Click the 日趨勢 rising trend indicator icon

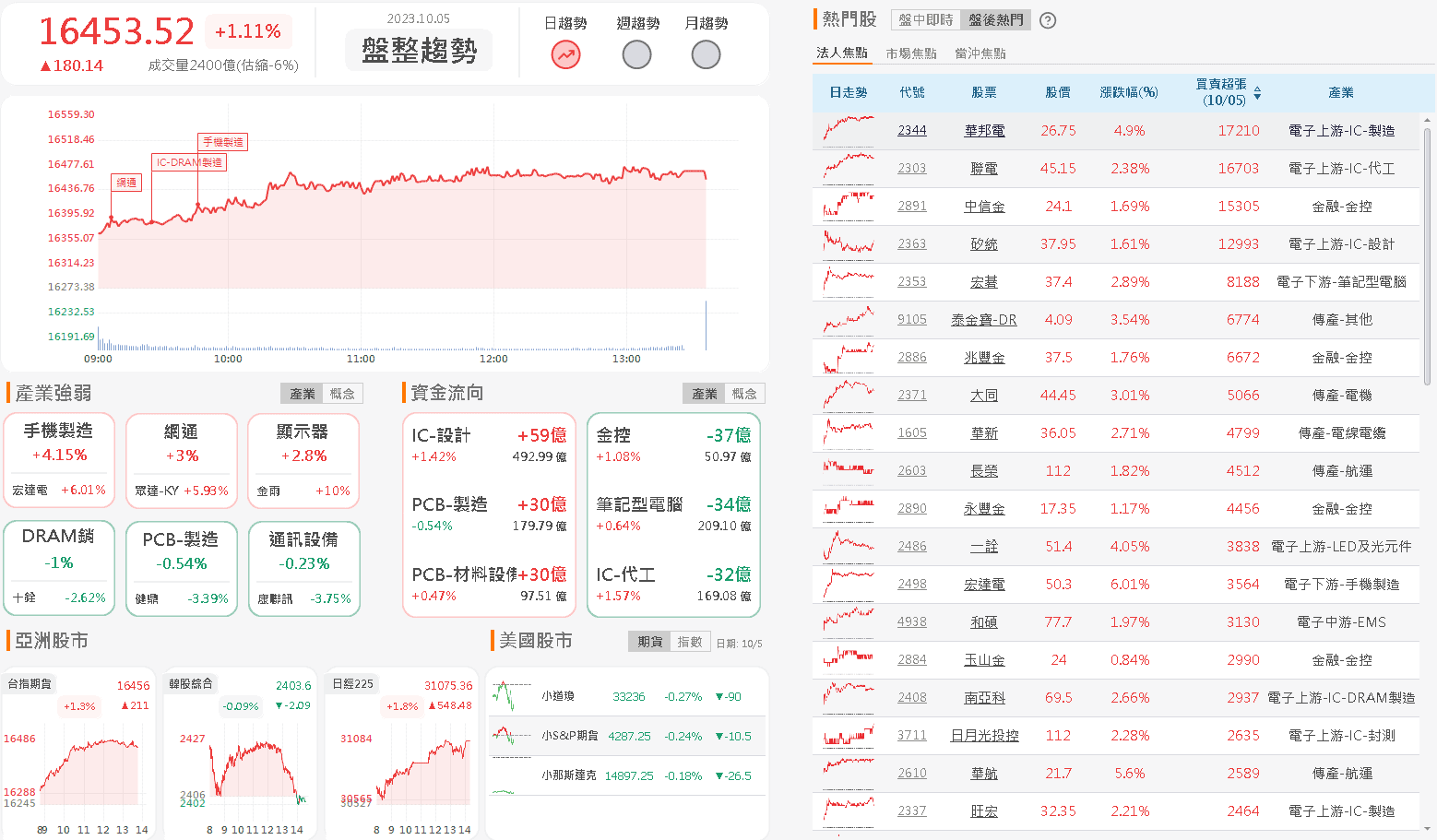pyautogui.click(x=565, y=55)
